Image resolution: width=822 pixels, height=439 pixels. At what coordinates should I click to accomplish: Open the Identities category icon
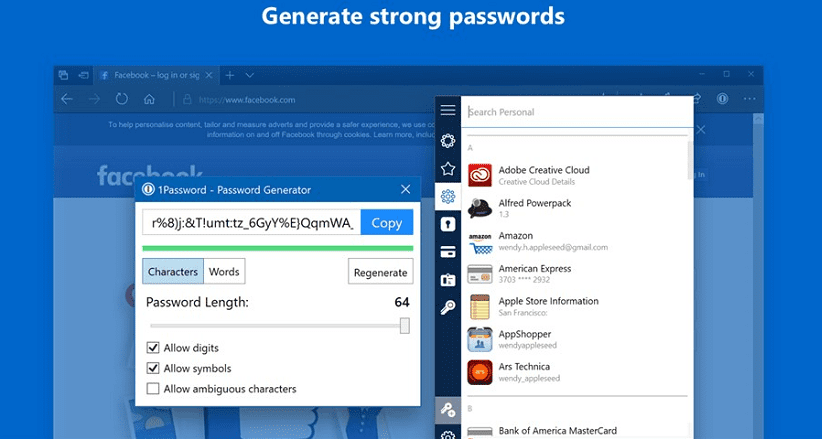tap(448, 280)
